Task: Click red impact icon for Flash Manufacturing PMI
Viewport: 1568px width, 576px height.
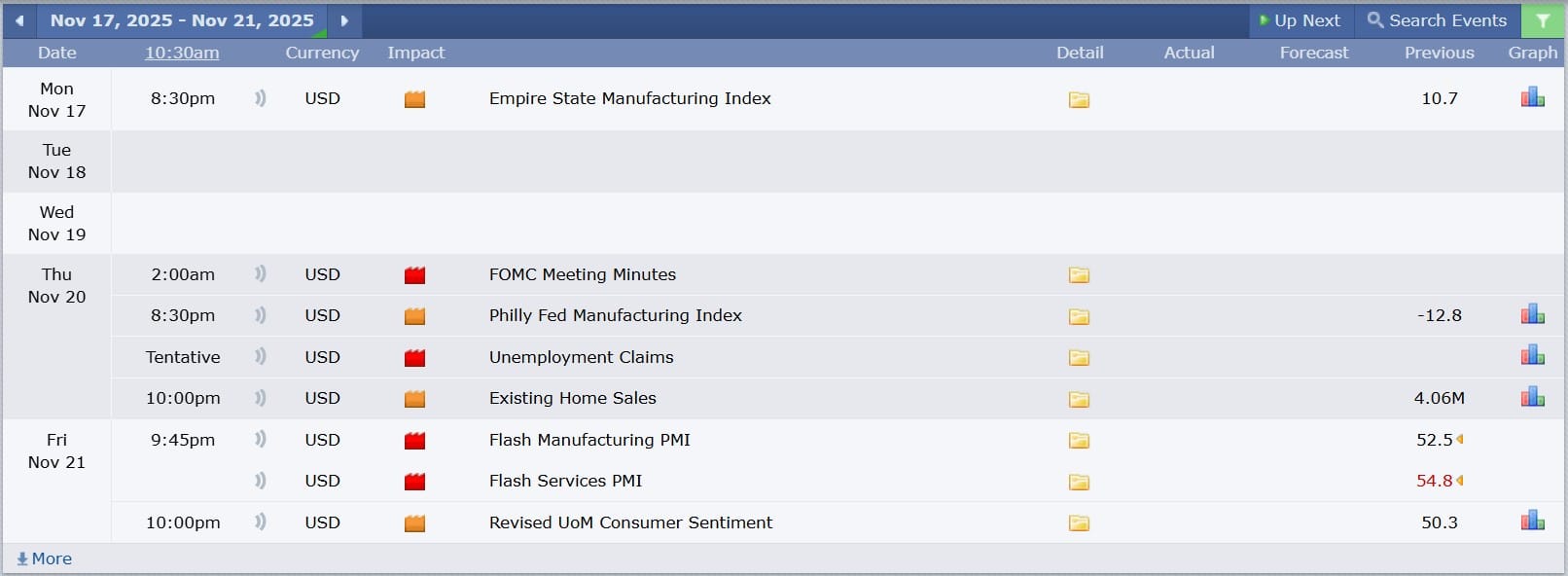Action: [415, 441]
